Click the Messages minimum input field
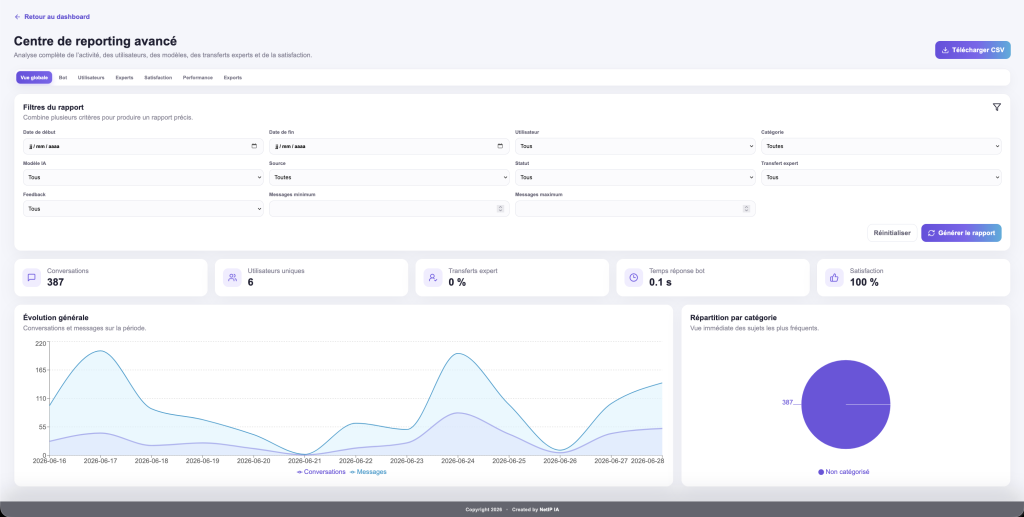 [x=389, y=209]
